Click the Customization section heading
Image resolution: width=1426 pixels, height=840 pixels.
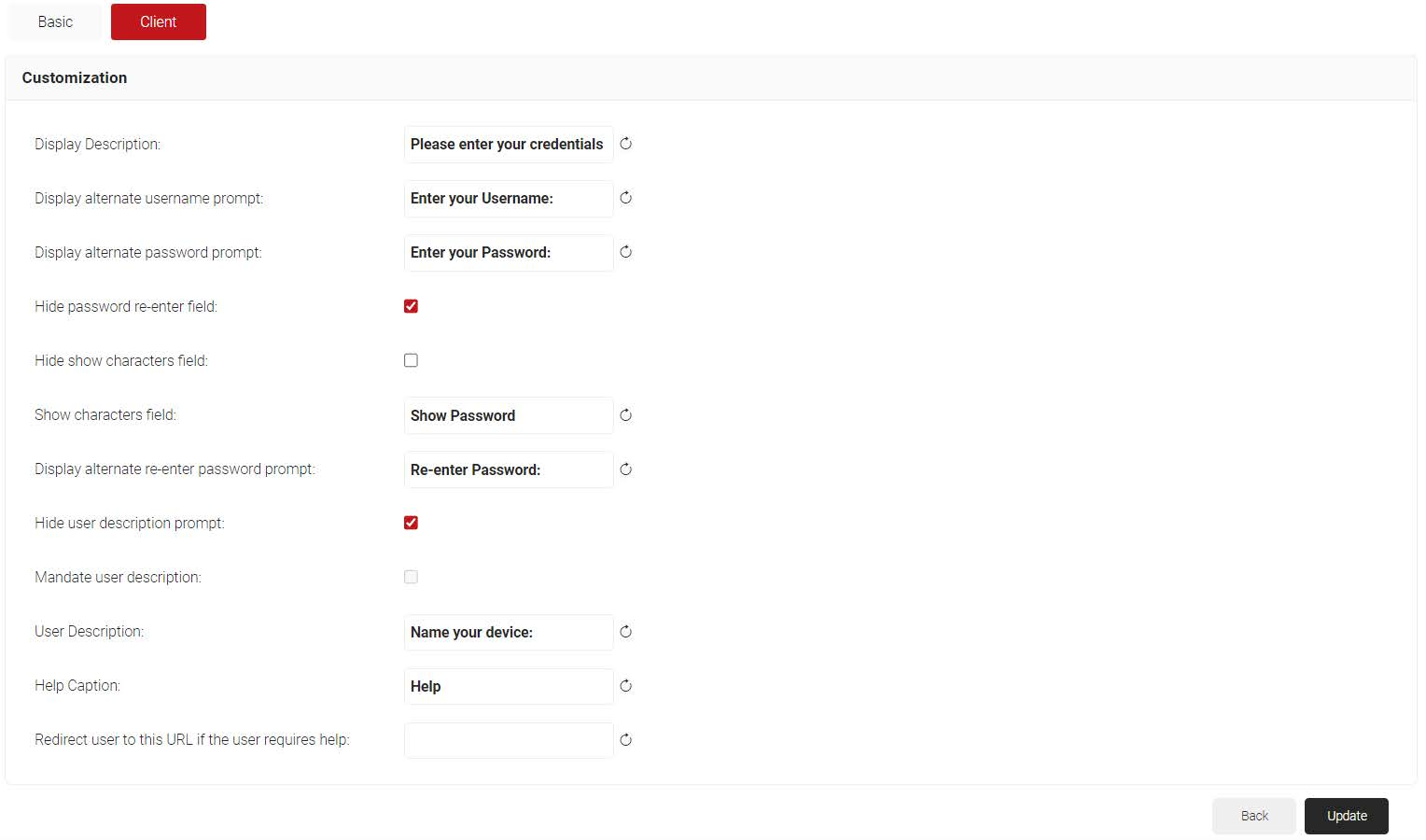pyautogui.click(x=75, y=77)
